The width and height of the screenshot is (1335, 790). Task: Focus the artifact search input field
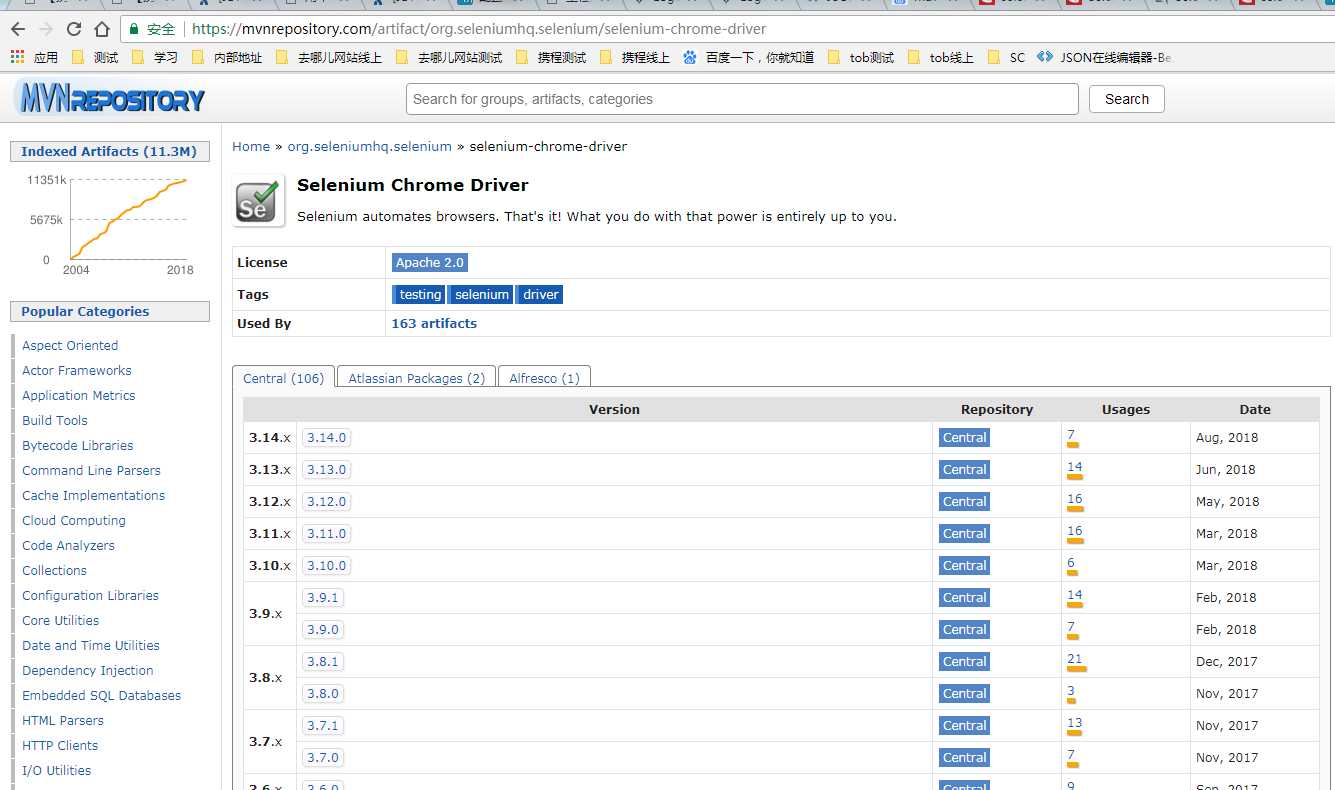(x=742, y=99)
